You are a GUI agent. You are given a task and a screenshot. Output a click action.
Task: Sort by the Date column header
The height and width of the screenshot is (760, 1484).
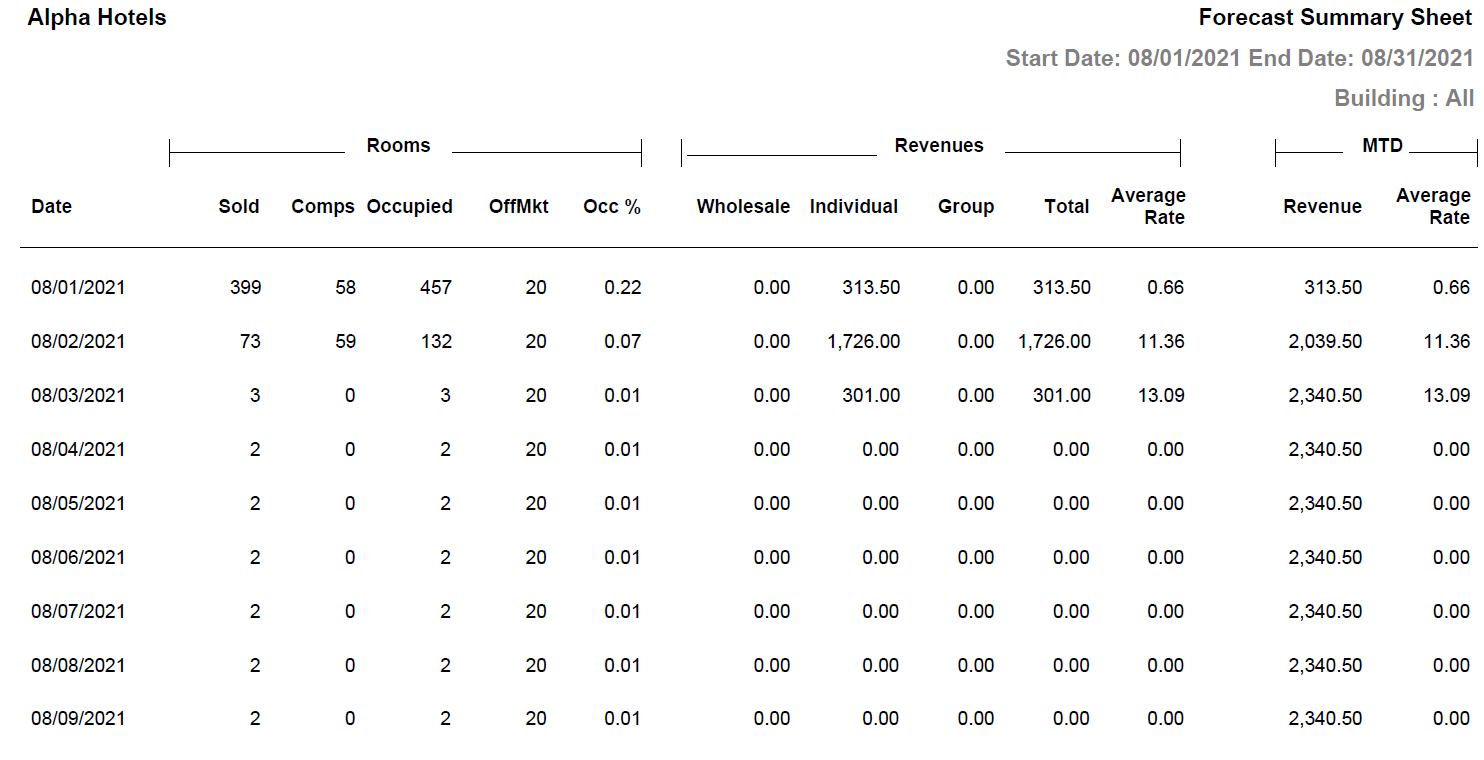50,206
